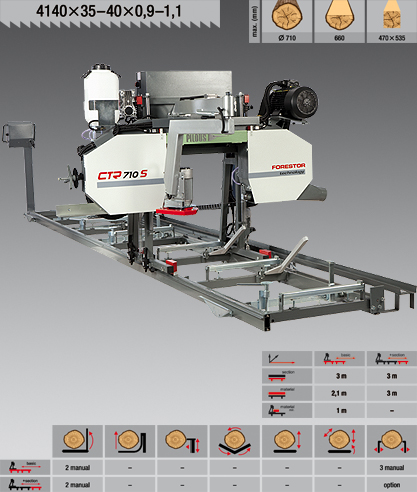Click the red blade guide guard on the sawmill
The height and width of the screenshot is (492, 417).
tap(177, 211)
